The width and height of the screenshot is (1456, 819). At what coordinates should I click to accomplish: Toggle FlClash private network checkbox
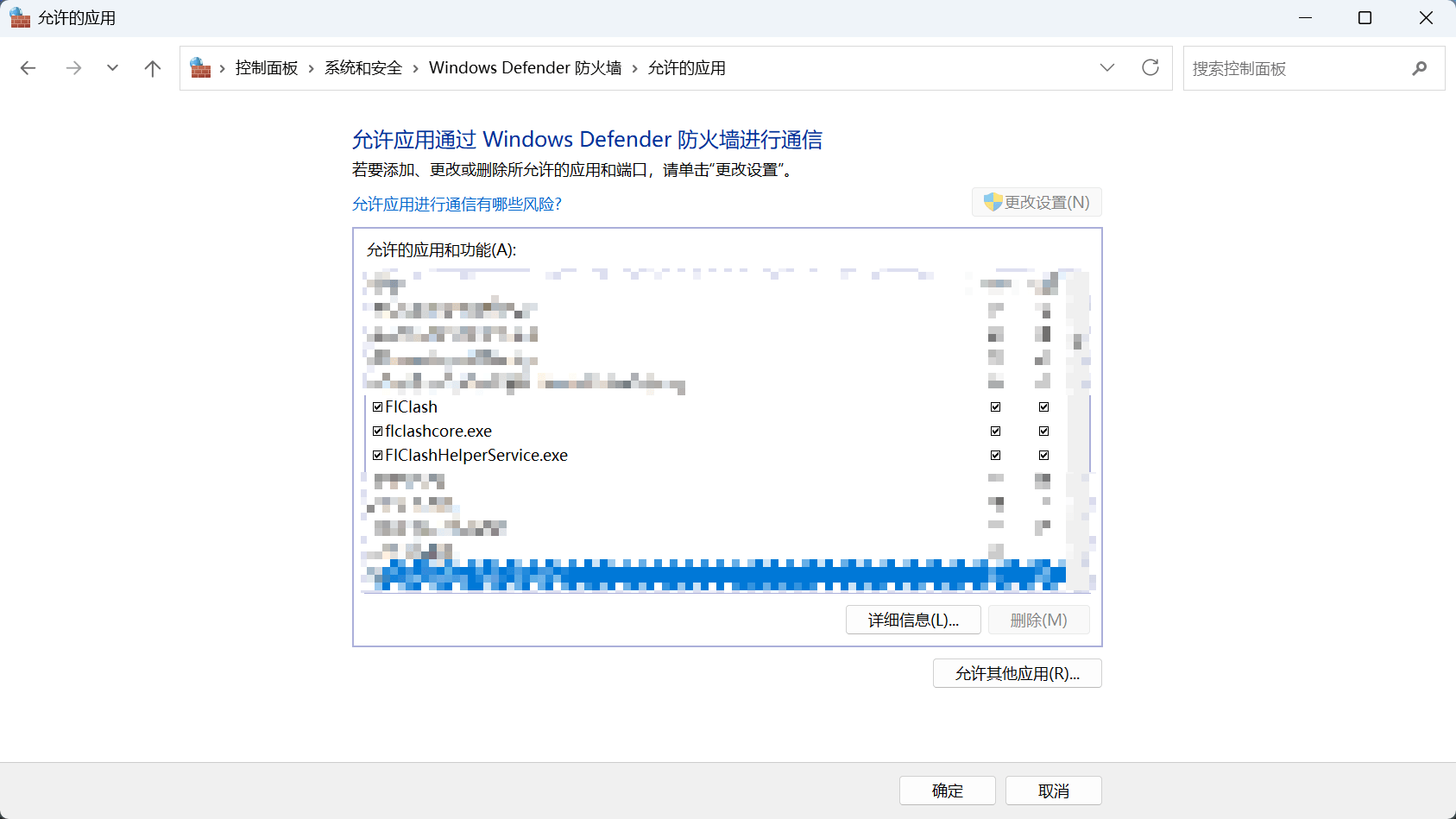[995, 406]
